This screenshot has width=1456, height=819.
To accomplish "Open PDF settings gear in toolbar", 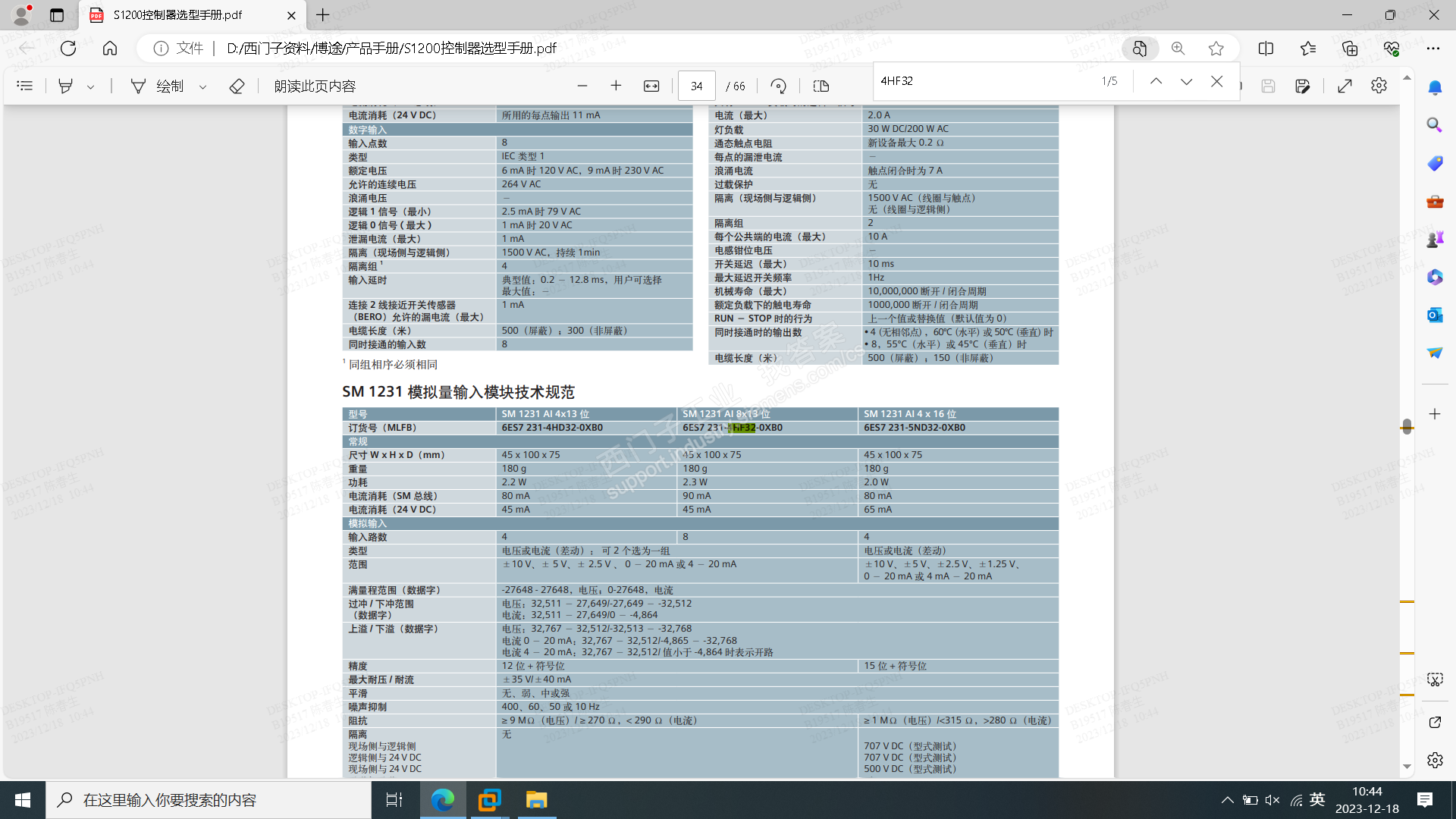I will tap(1379, 86).
